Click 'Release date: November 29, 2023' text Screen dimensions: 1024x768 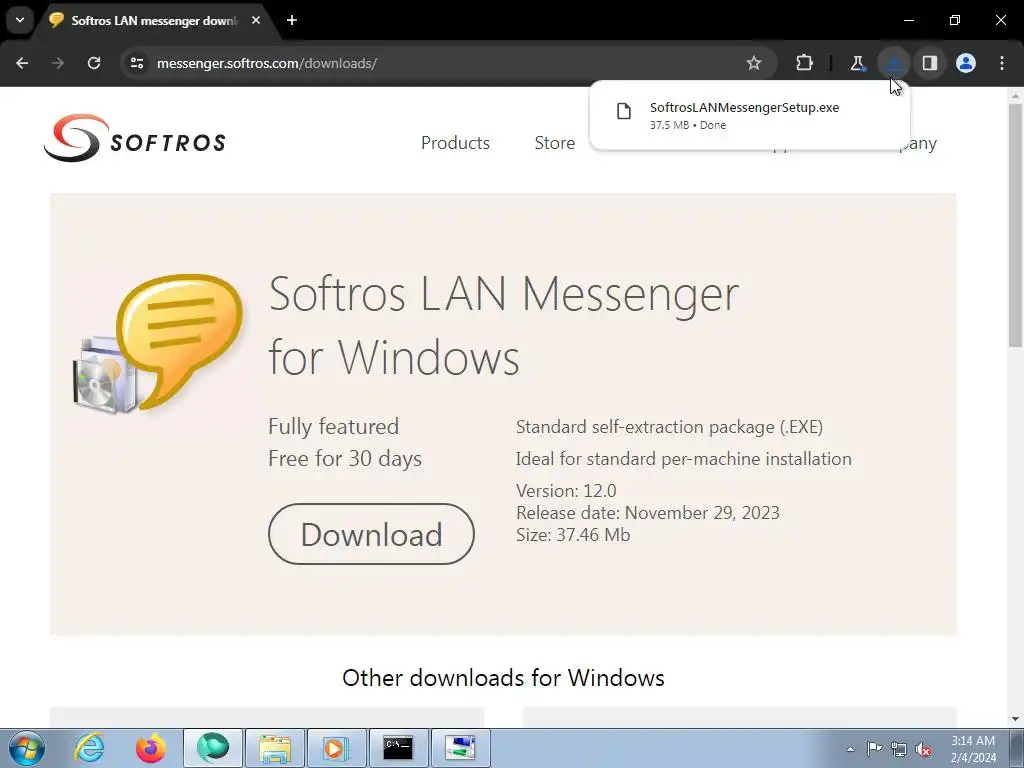tap(647, 513)
